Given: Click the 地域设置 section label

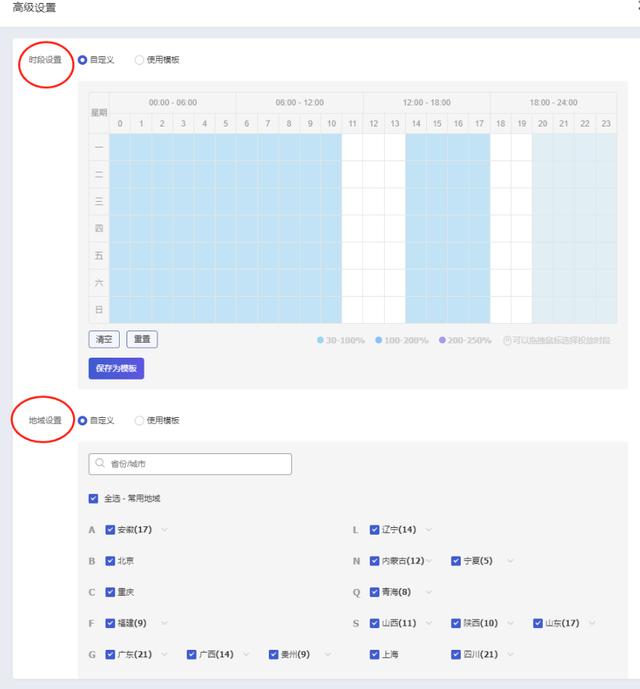Looking at the screenshot, I should click(x=45, y=421).
